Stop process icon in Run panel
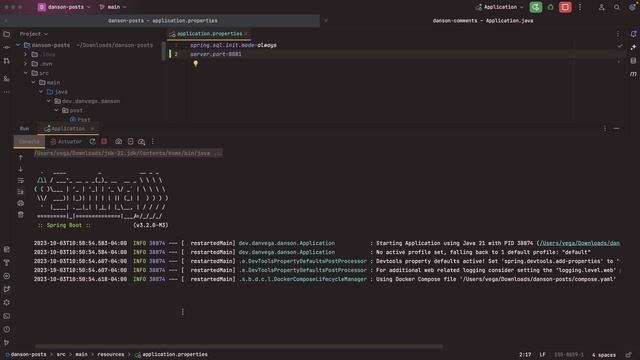This screenshot has height=360, width=640. [x=104, y=142]
